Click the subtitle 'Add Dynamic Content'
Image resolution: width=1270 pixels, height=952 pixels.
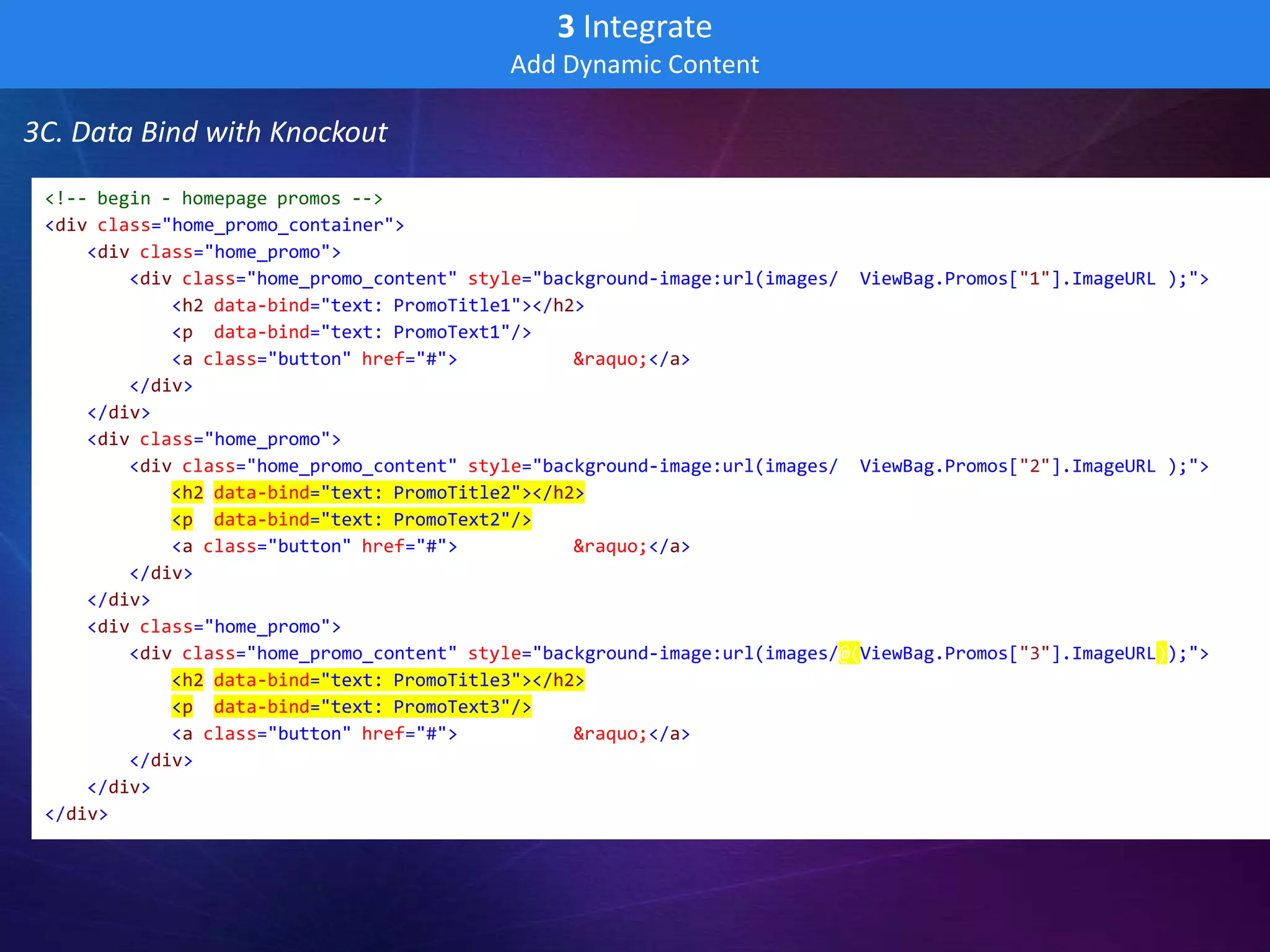(x=634, y=64)
